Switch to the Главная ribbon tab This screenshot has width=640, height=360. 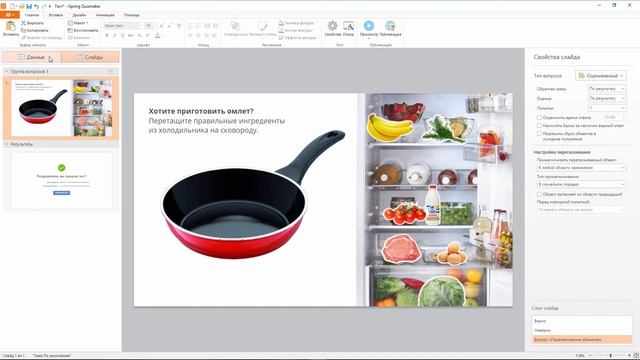(32, 15)
